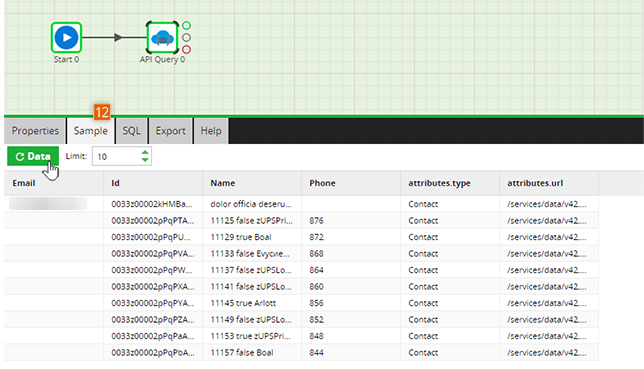Select the Start 0 node icon
644x369 pixels.
66,37
